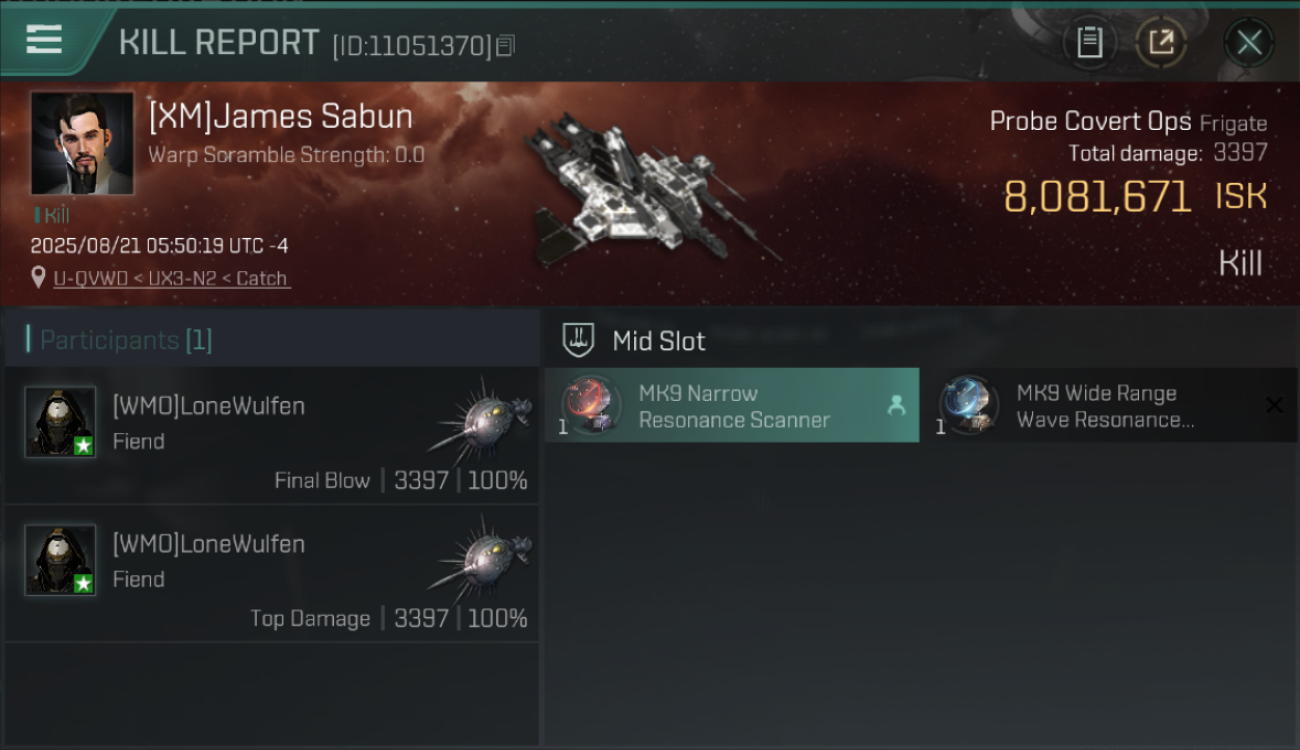Screen dimensions: 1300x750
Task: Open LoneWulfen Top Damage portrait
Action: tap(60, 560)
